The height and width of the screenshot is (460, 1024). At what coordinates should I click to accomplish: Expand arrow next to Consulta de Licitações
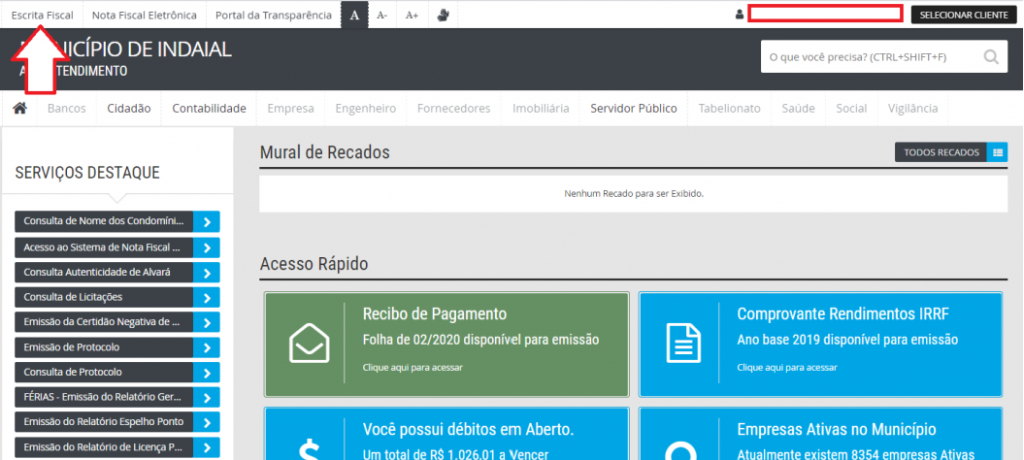pos(206,297)
